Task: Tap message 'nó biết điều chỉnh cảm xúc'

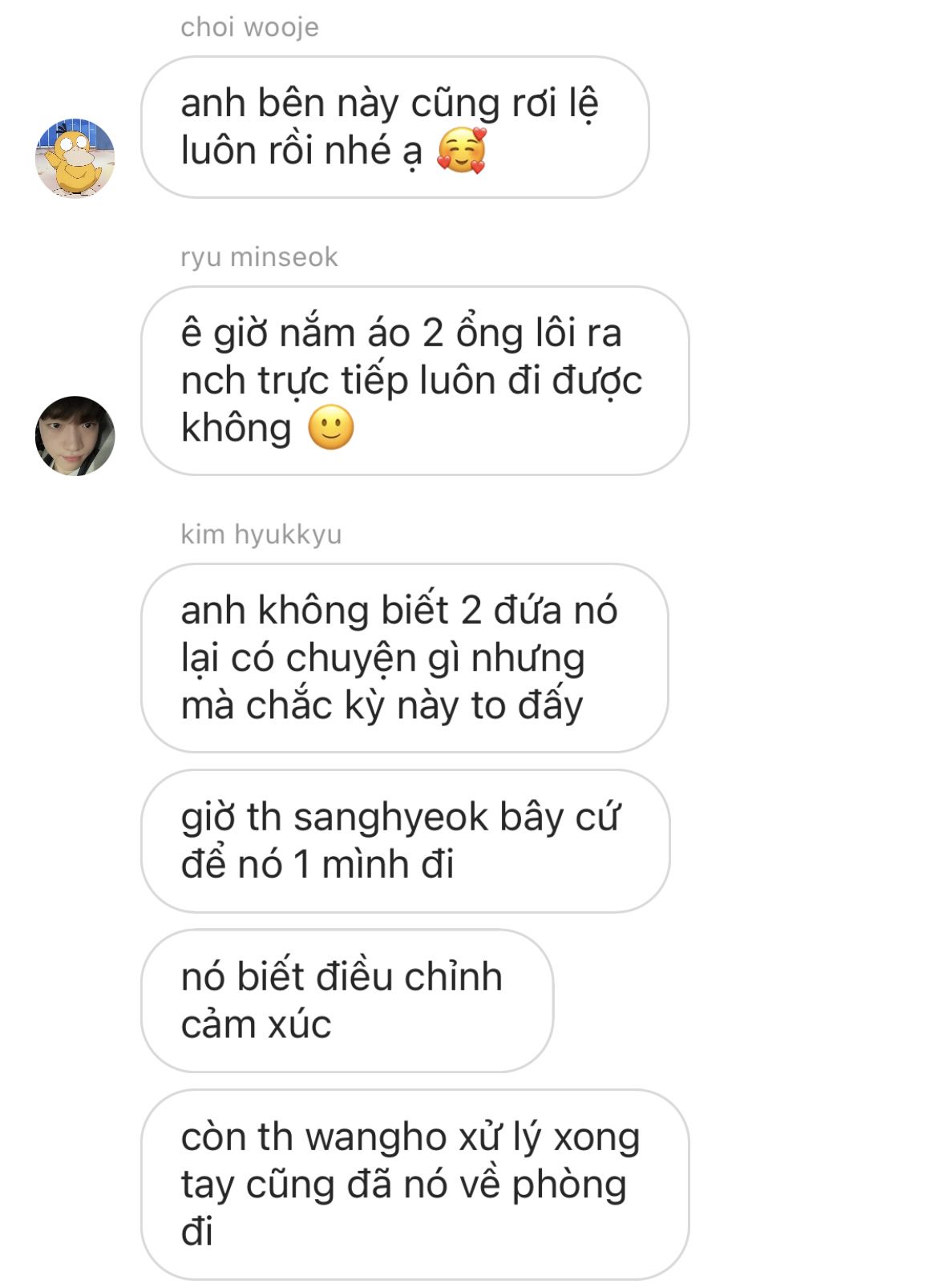Action: [x=347, y=1000]
